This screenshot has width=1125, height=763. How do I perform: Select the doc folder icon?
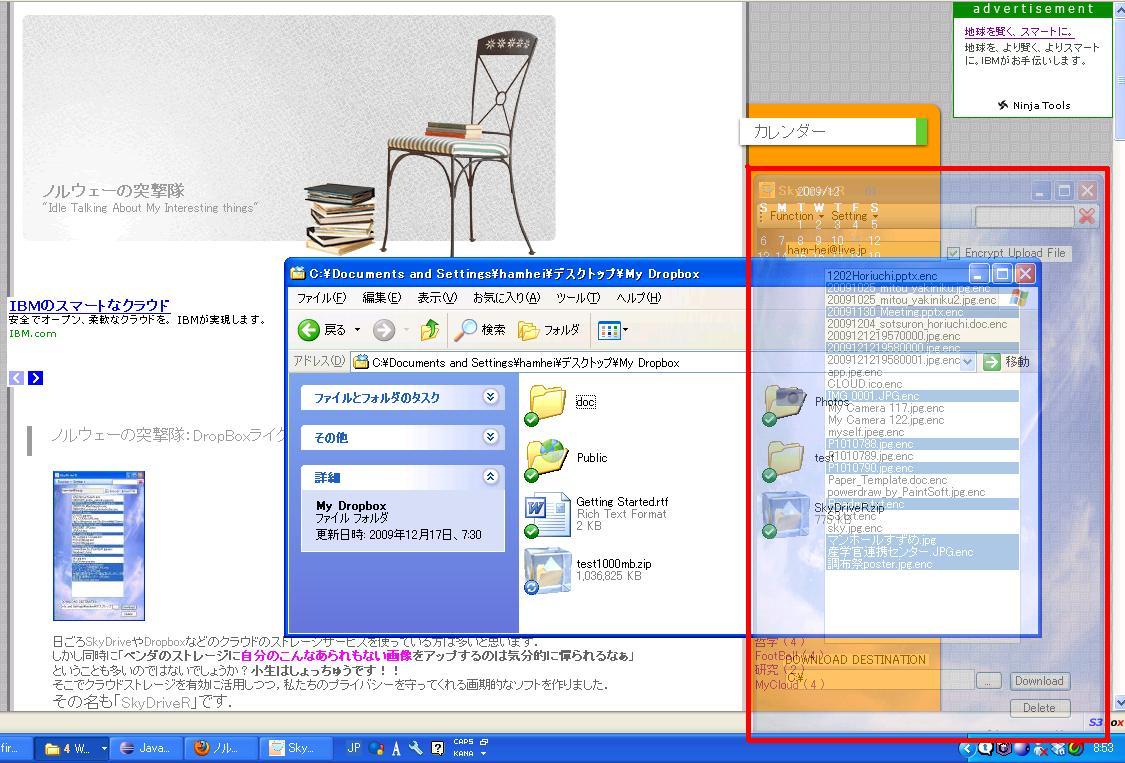click(x=547, y=403)
